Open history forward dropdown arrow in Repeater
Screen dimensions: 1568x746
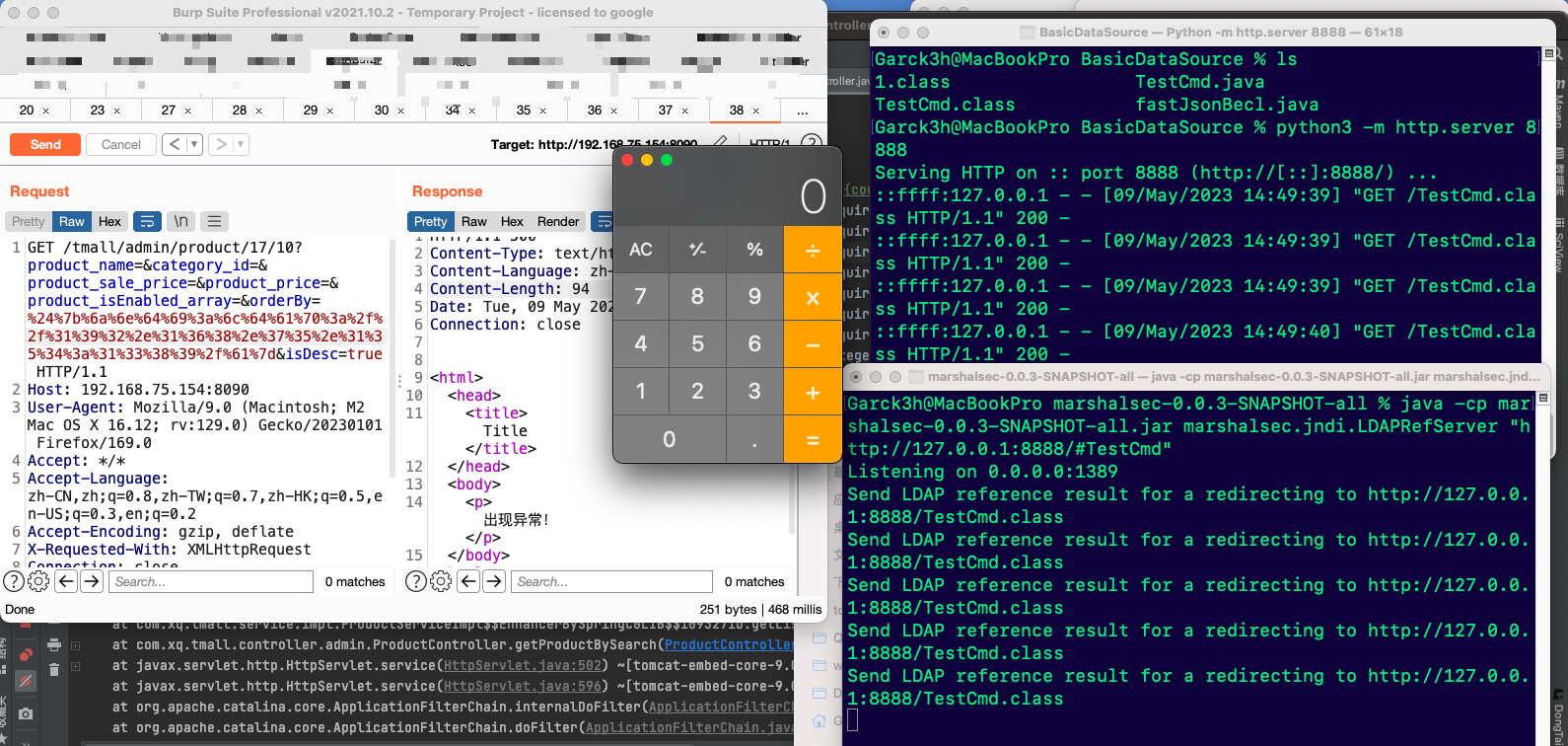click(241, 144)
